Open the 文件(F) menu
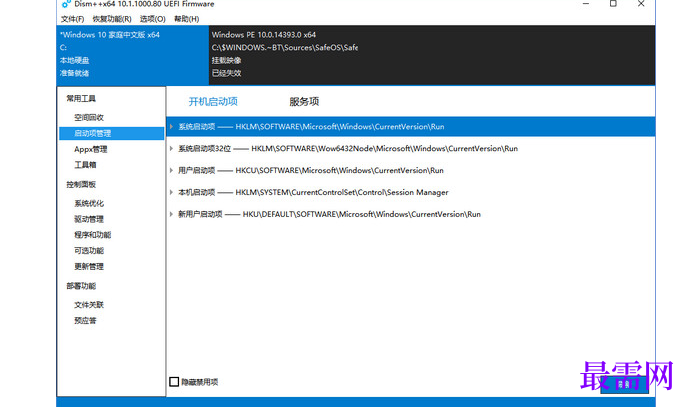 coord(72,19)
